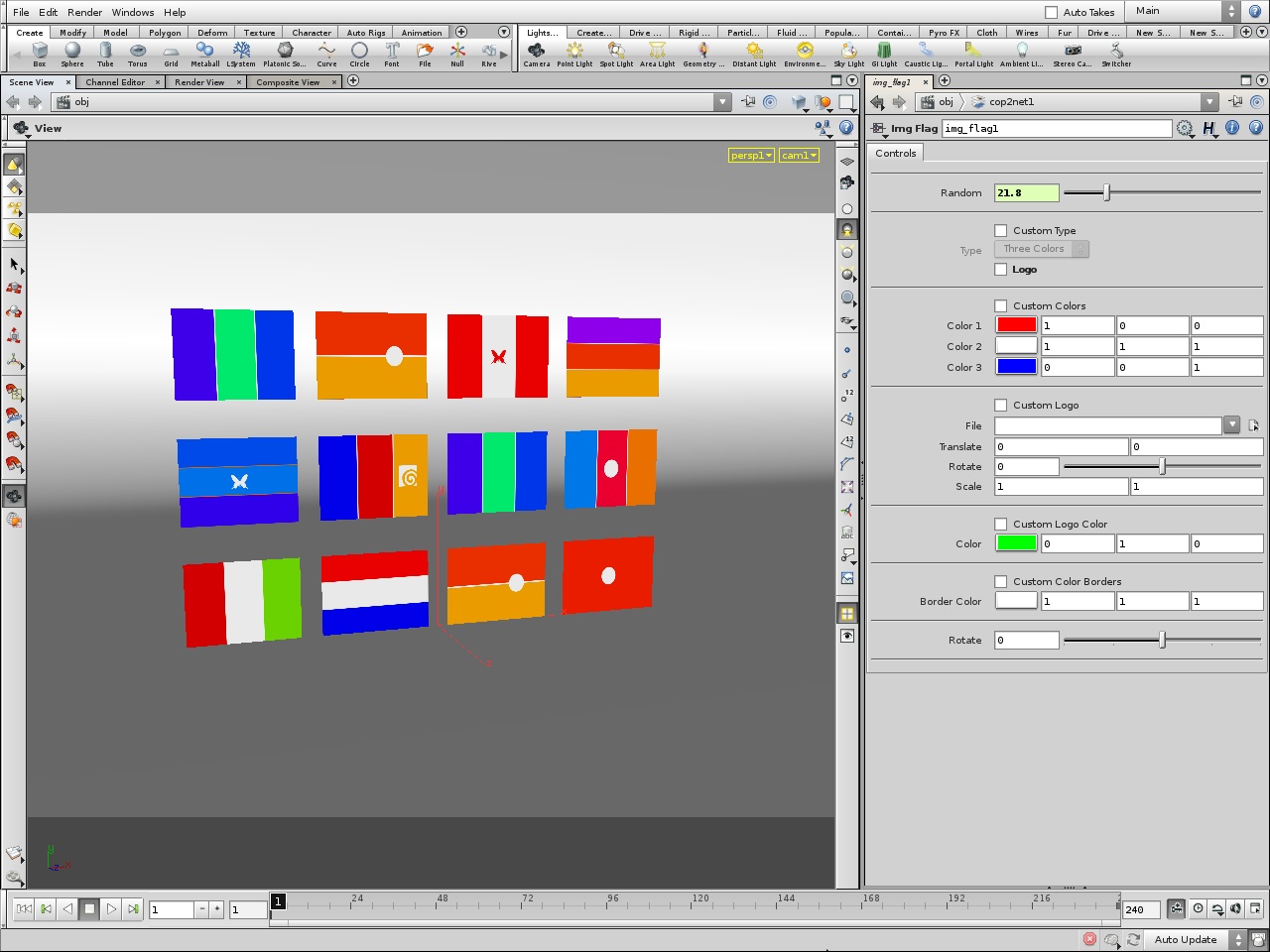Pick the Font tool from the shelf

tap(392, 50)
